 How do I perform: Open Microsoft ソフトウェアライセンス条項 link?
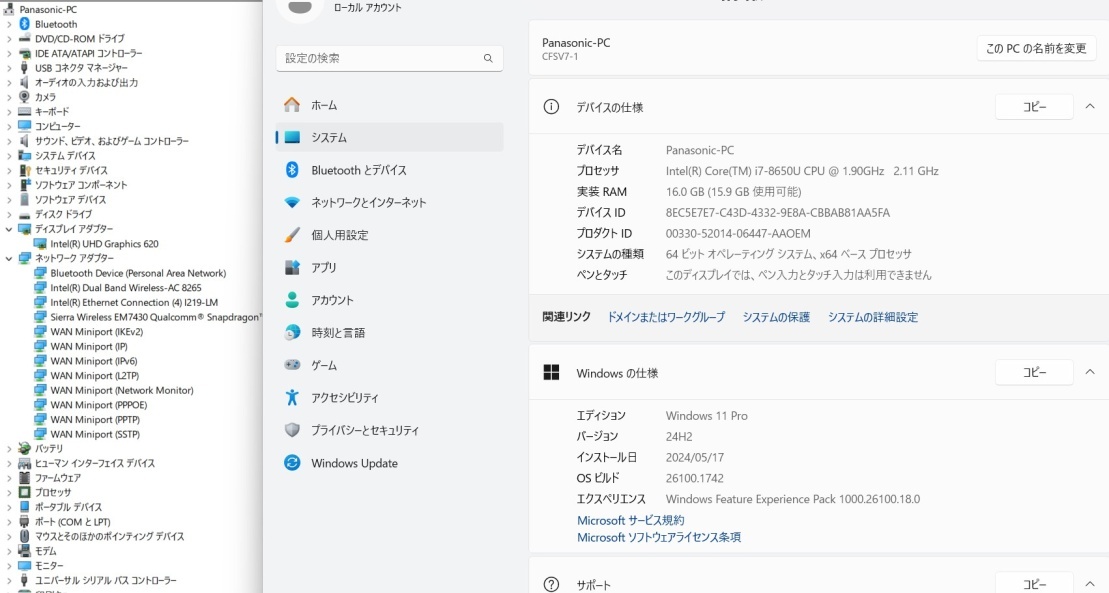click(x=658, y=537)
